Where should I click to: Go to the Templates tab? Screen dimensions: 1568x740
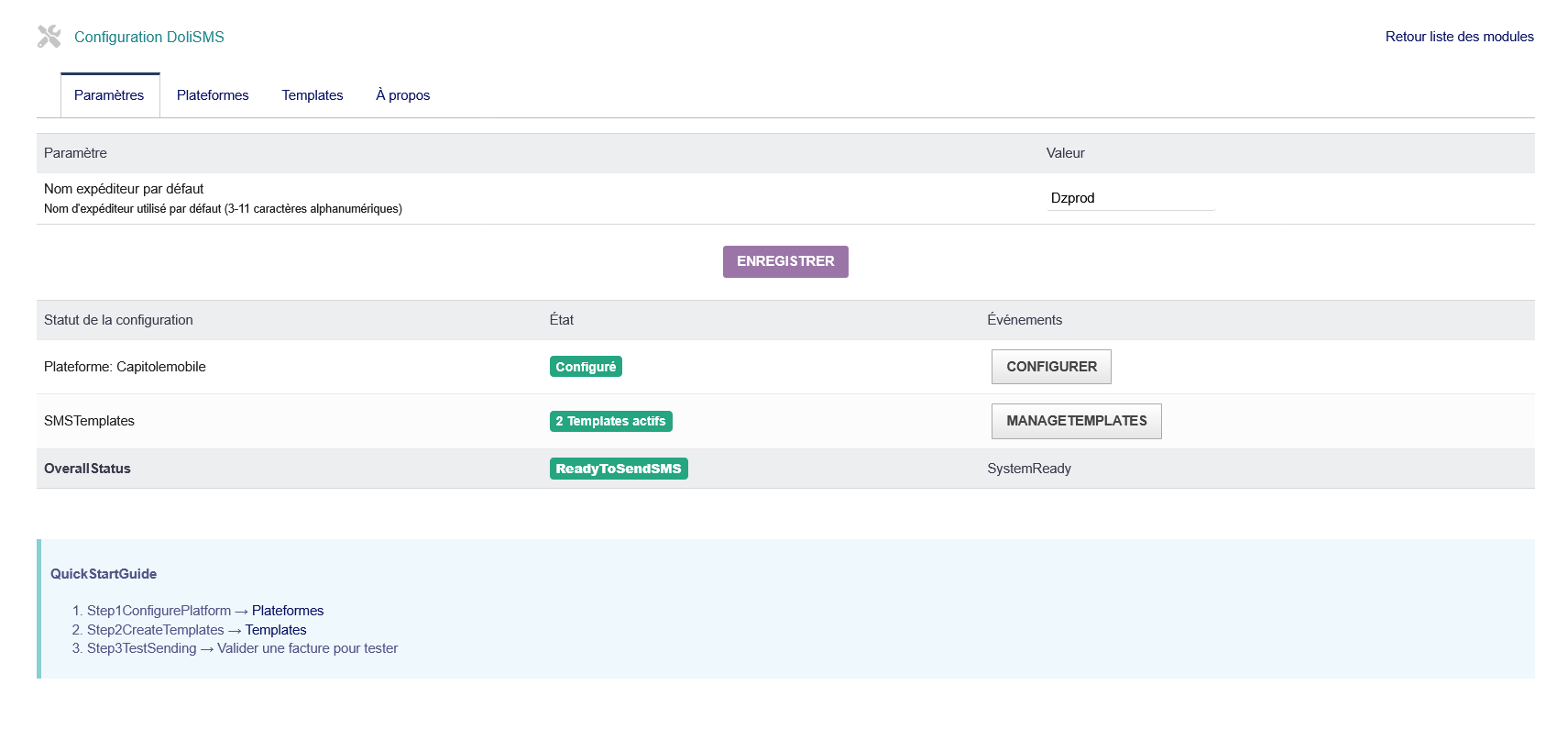click(x=312, y=95)
